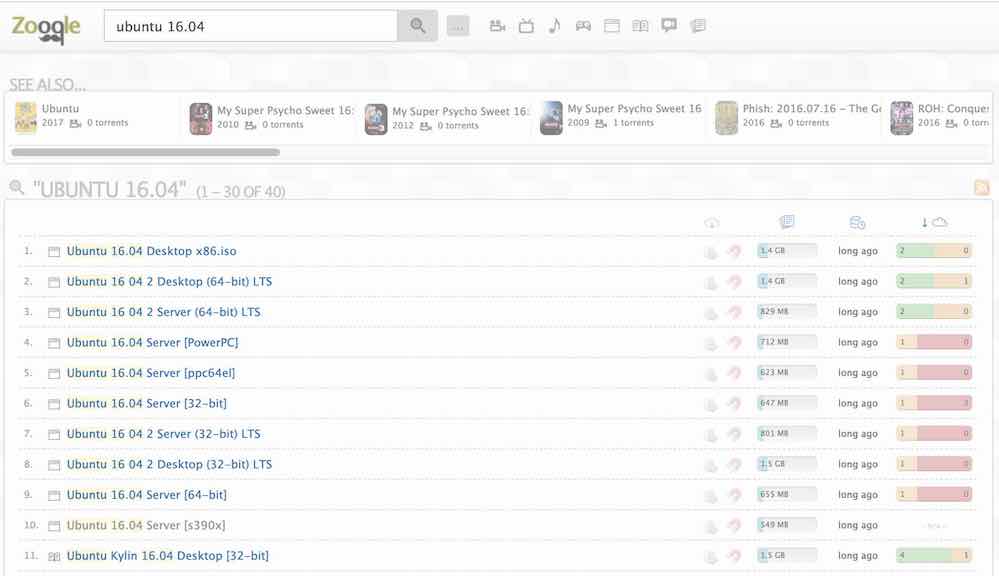
Task: Sort results by age column header
Action: [x=857, y=222]
